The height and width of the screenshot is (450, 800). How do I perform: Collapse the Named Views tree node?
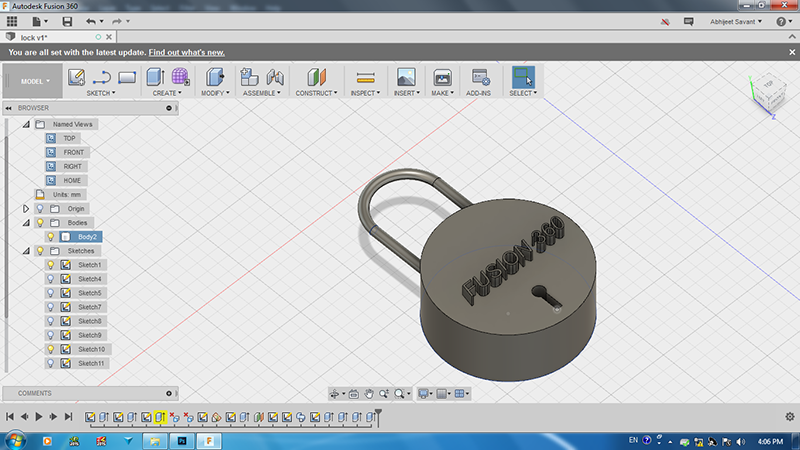pos(26,124)
